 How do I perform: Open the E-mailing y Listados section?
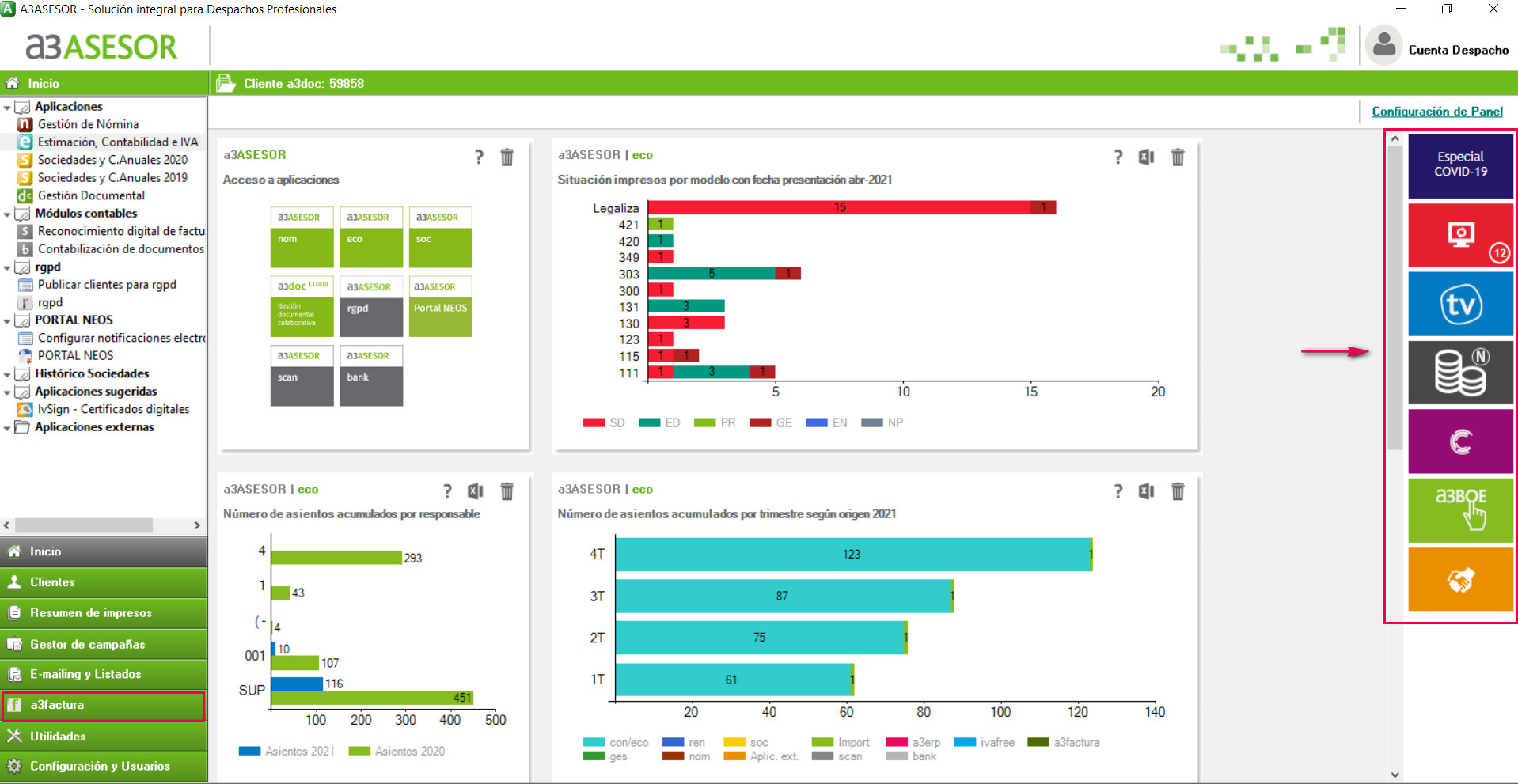point(104,675)
